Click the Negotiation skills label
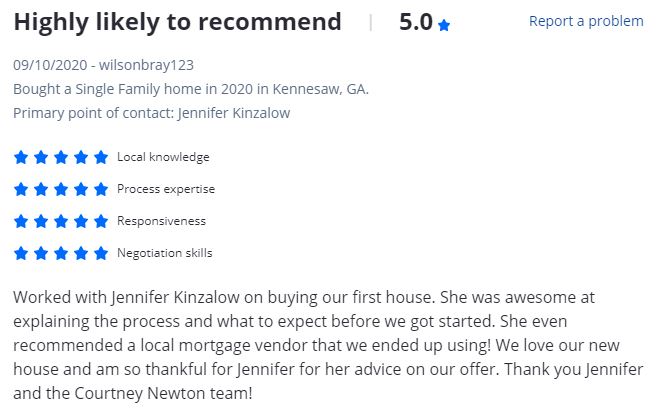The width and height of the screenshot is (665, 409). (x=165, y=253)
